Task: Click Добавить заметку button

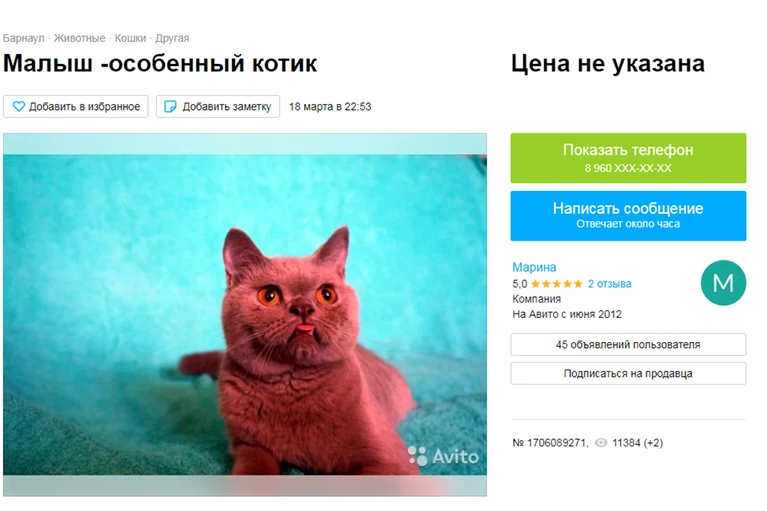Action: [218, 106]
